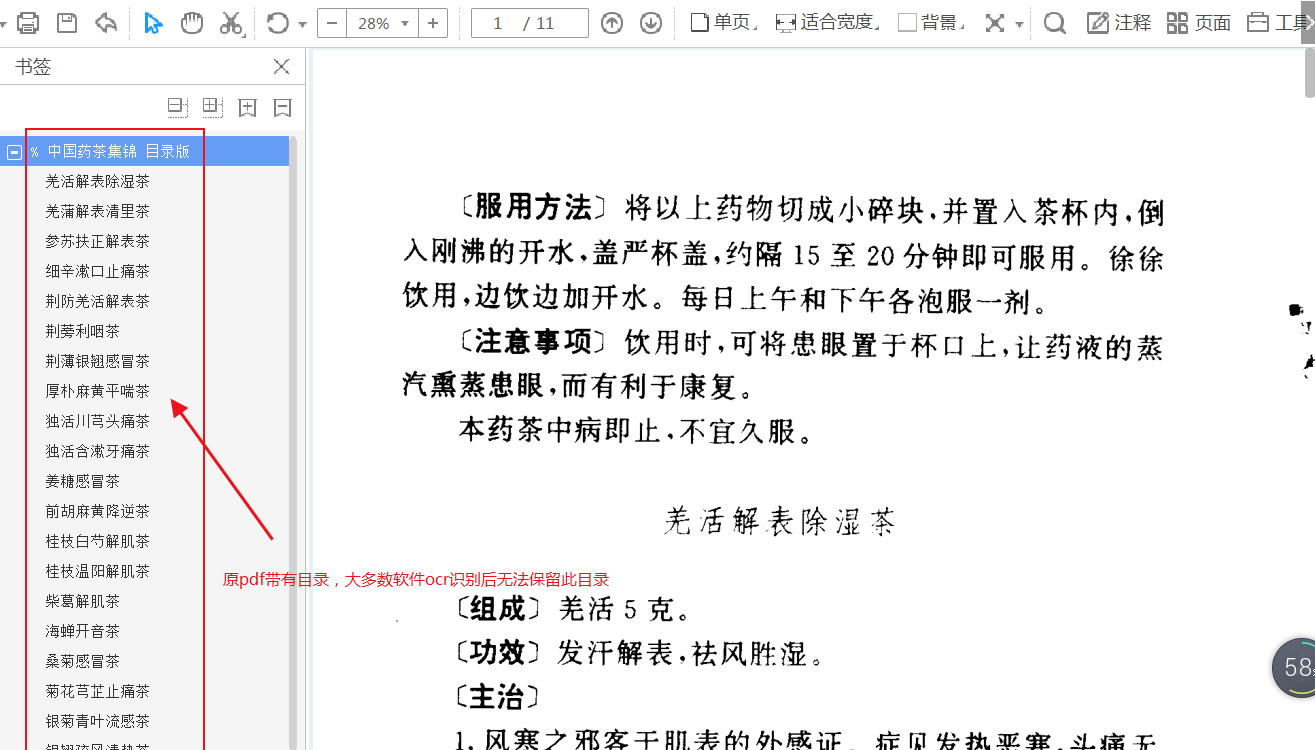1315x750 pixels.
Task: Go to next page with down arrow
Action: 648,22
